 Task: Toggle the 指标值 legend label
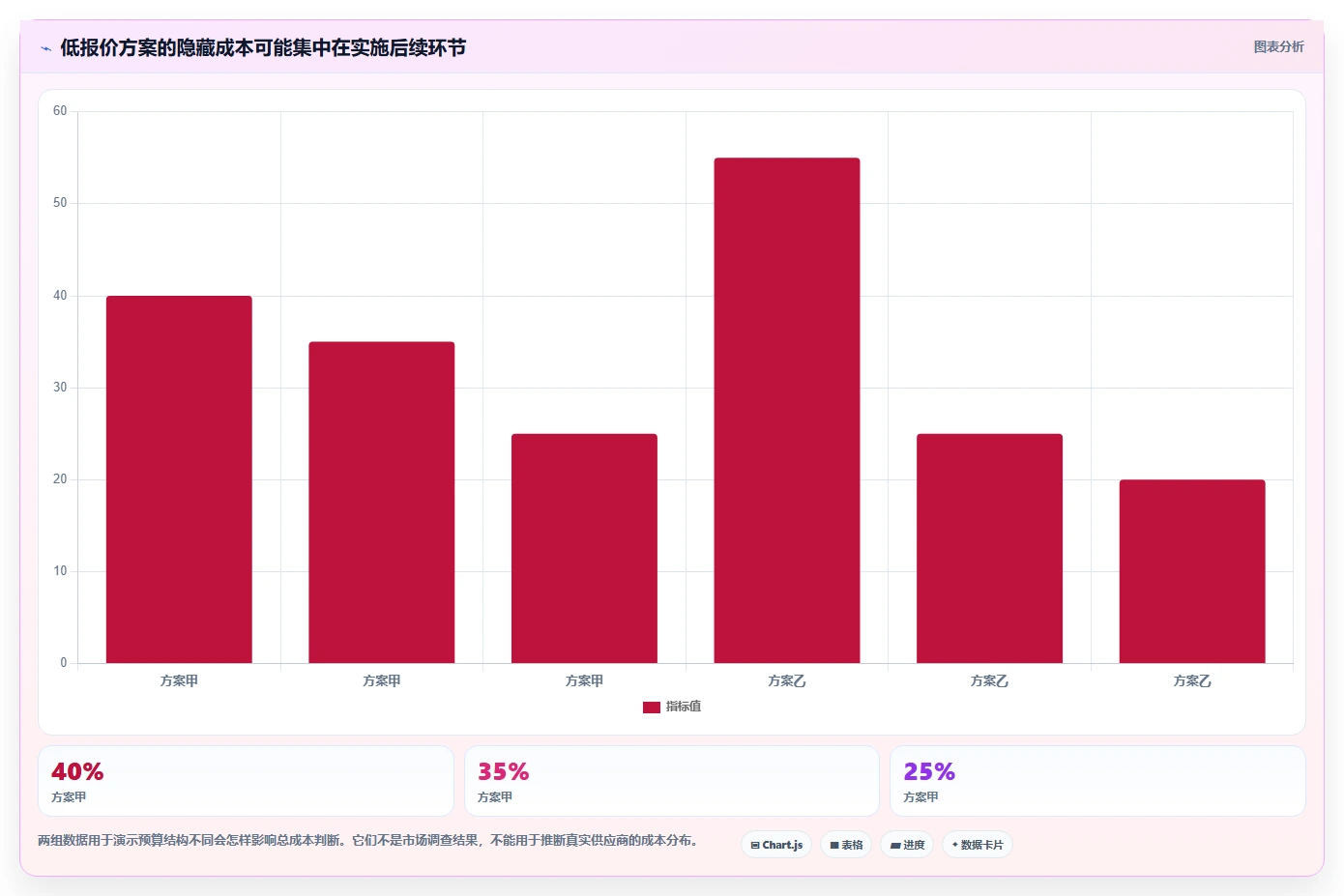point(684,708)
